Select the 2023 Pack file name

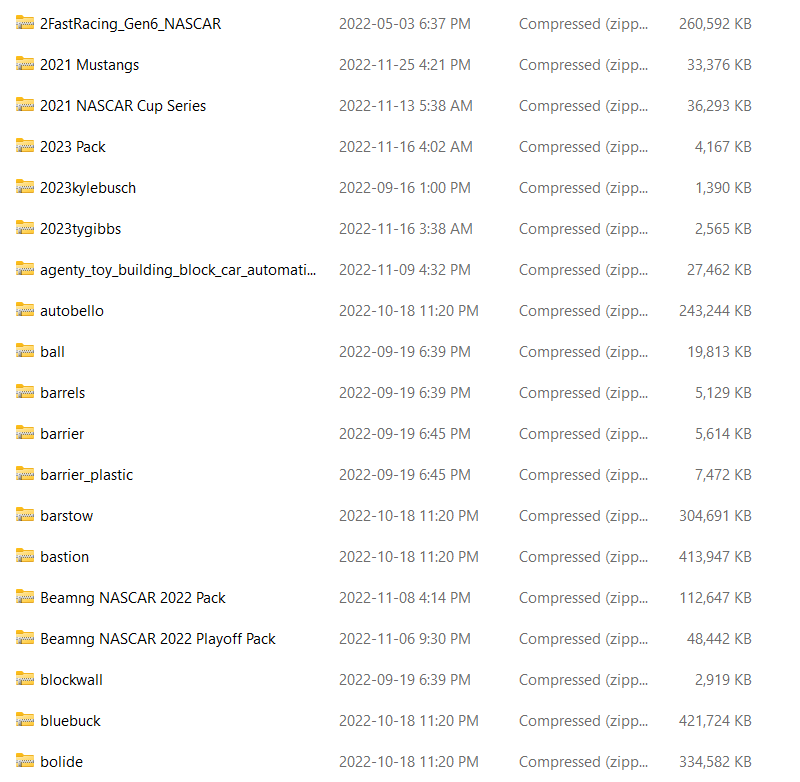click(x=72, y=147)
